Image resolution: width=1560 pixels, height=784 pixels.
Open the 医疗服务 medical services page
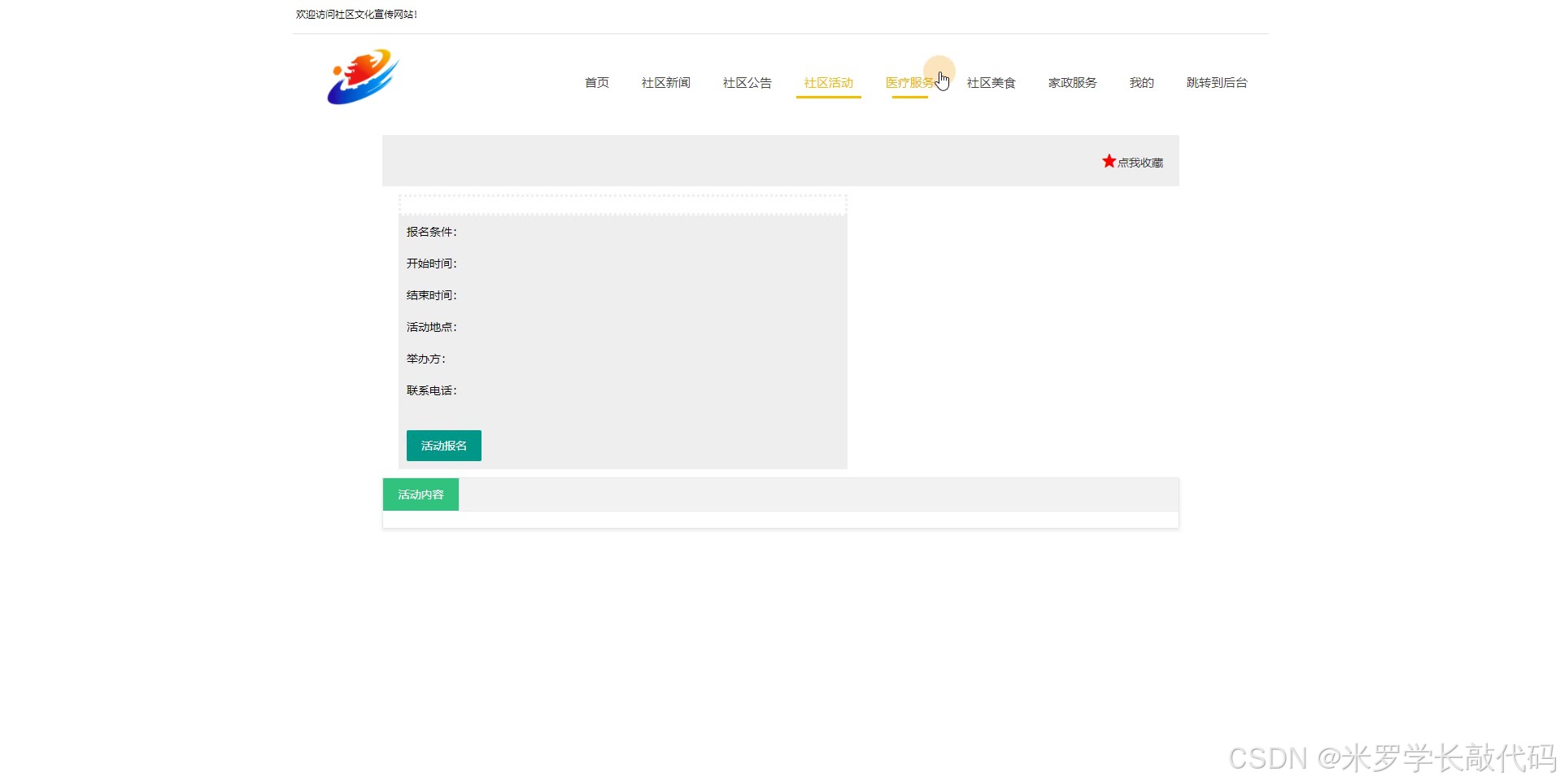pos(909,82)
